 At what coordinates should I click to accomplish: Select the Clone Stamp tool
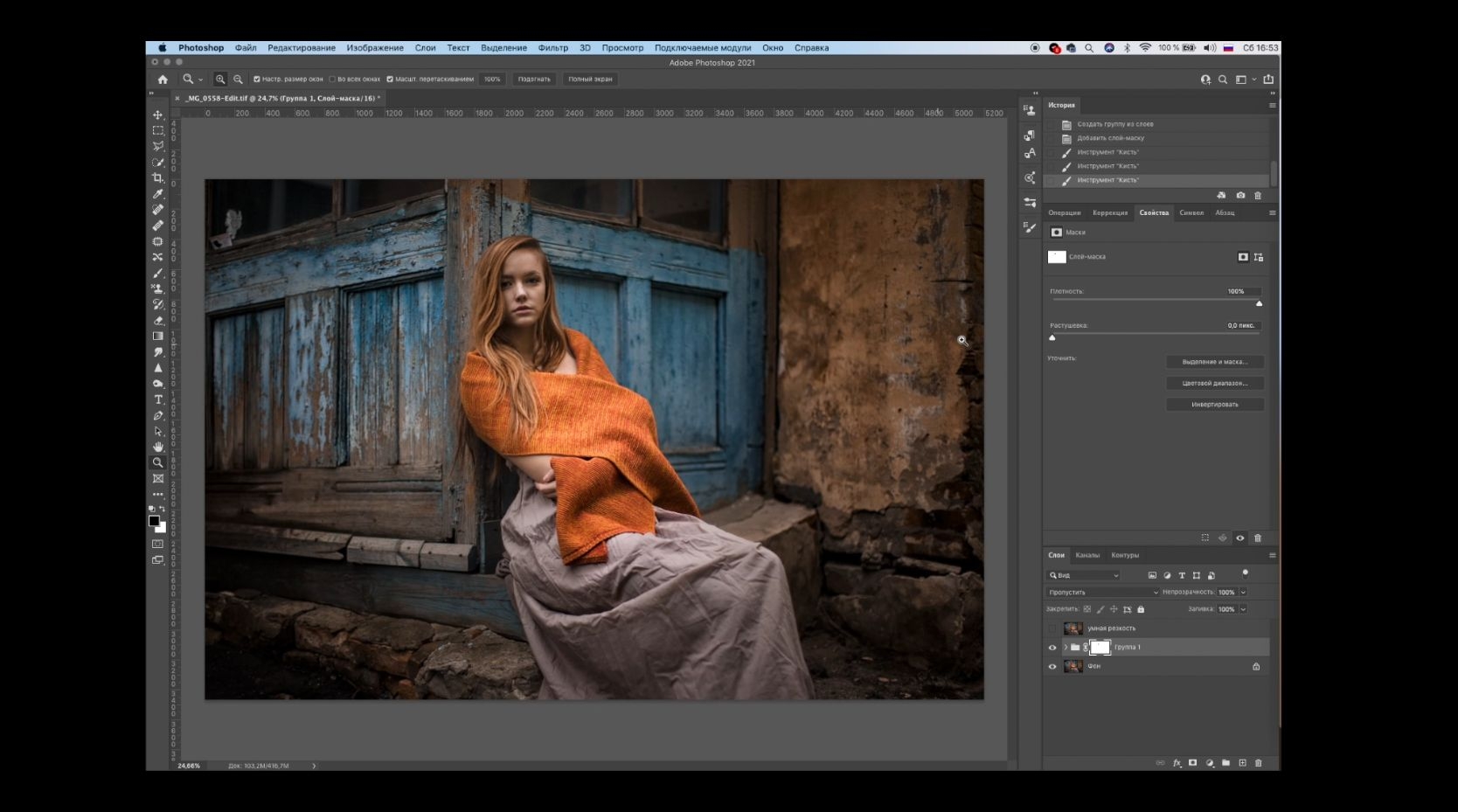(x=158, y=288)
